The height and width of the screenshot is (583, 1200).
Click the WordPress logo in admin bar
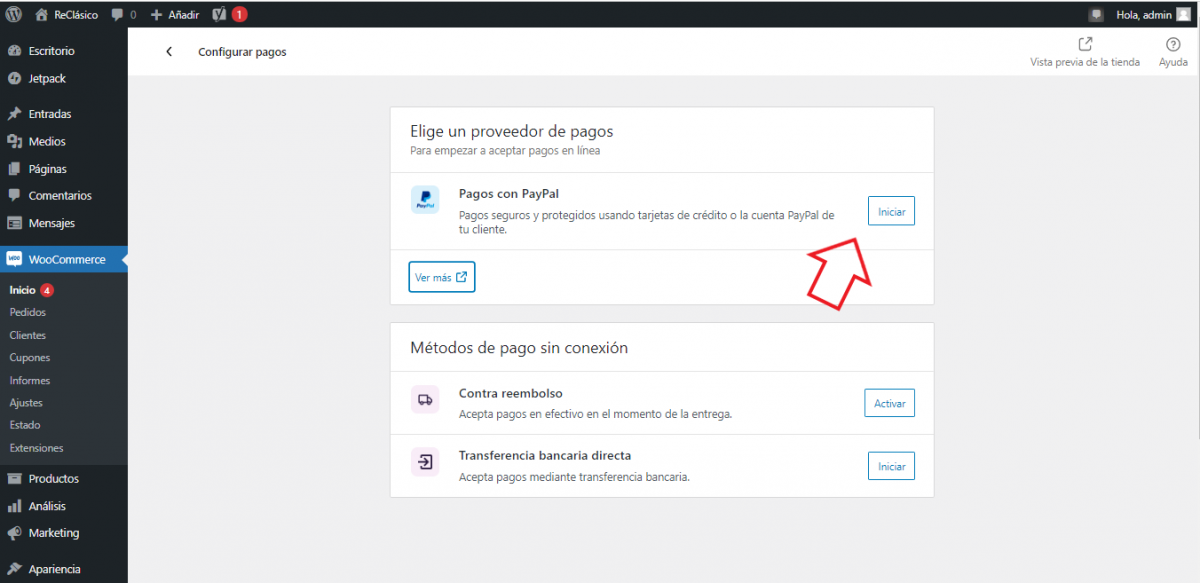pos(14,15)
